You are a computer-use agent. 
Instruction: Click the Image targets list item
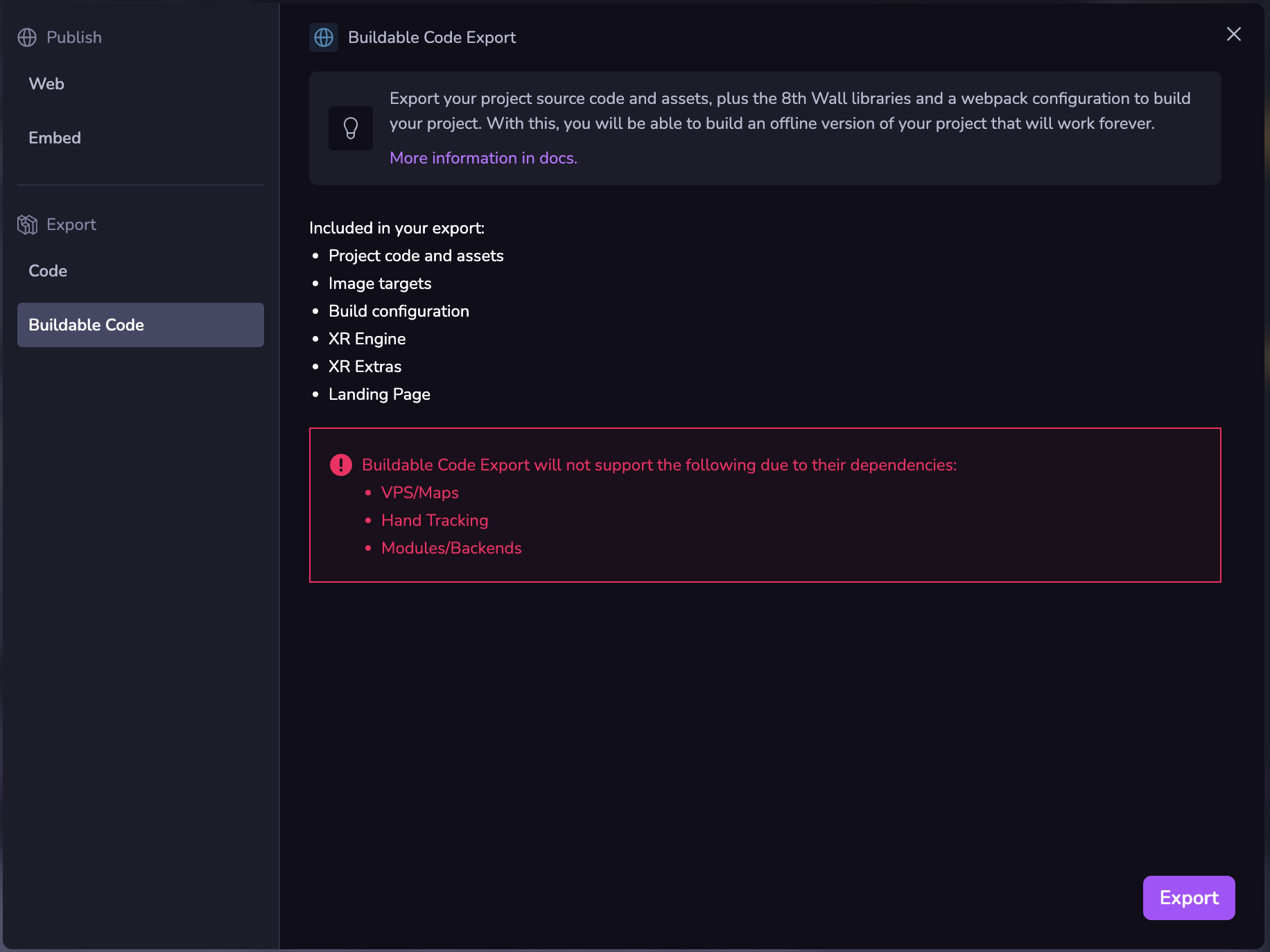click(x=380, y=283)
